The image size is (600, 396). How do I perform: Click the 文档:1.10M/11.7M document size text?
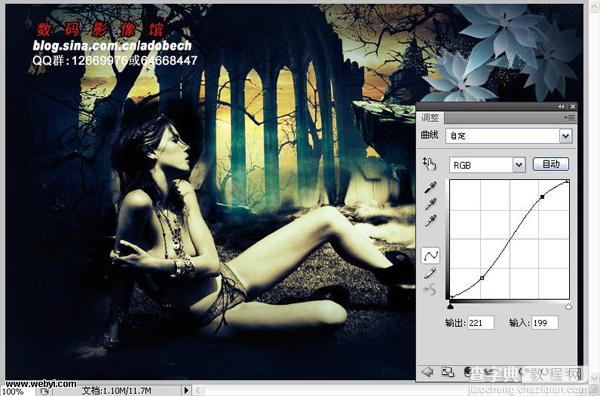coord(117,390)
